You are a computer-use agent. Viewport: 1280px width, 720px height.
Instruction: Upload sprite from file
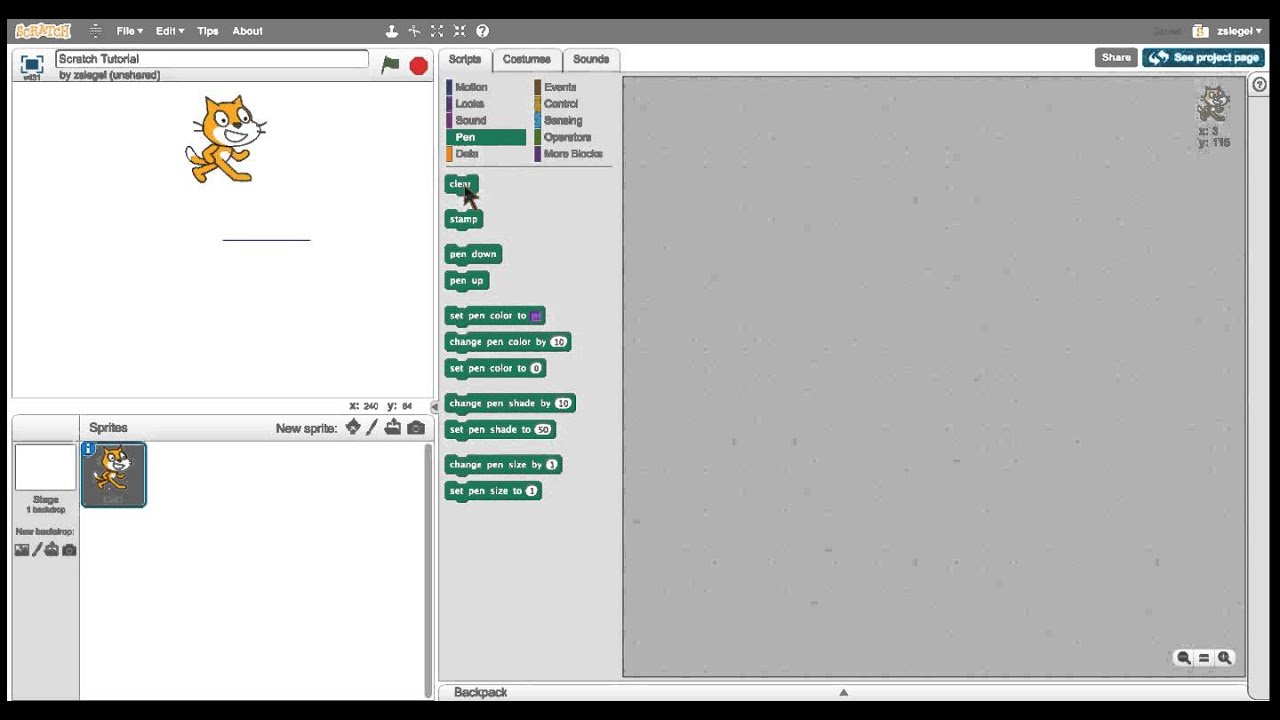(393, 428)
